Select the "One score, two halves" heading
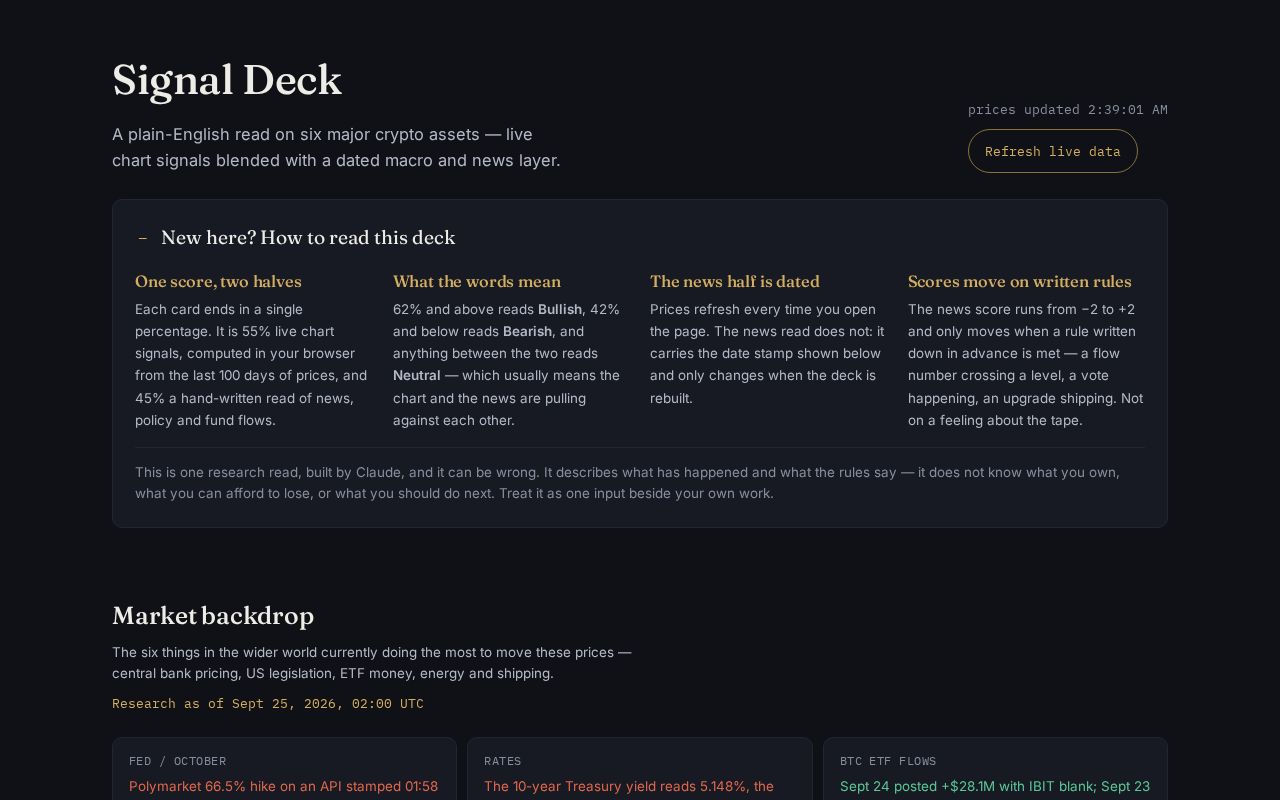Screen dimensions: 1280x800 [218, 281]
